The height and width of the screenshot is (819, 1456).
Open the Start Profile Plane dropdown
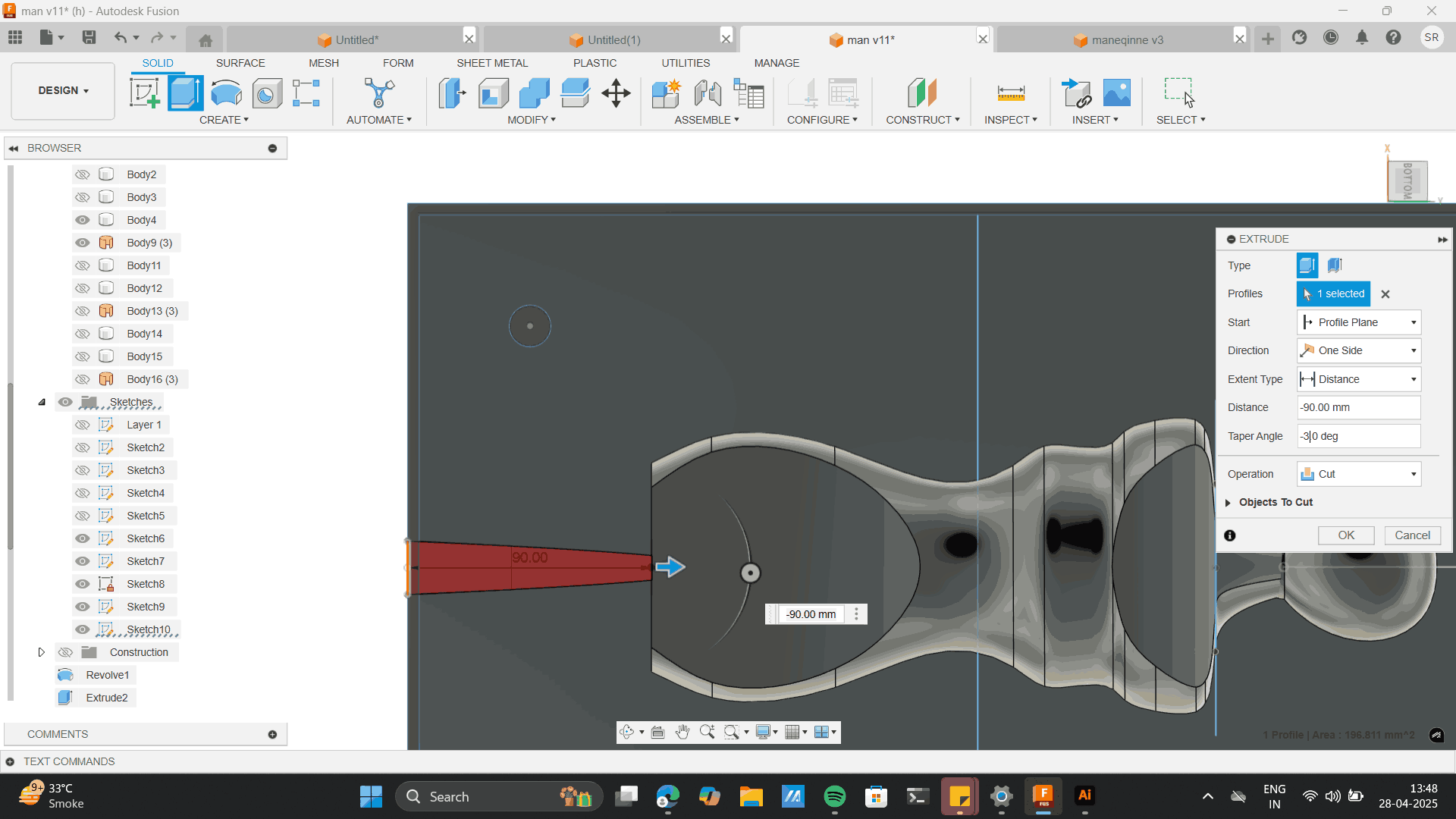(1358, 322)
